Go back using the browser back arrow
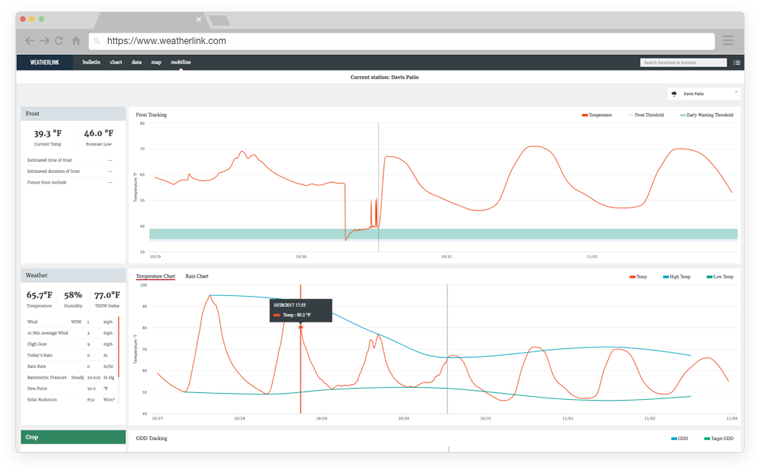 coord(30,41)
